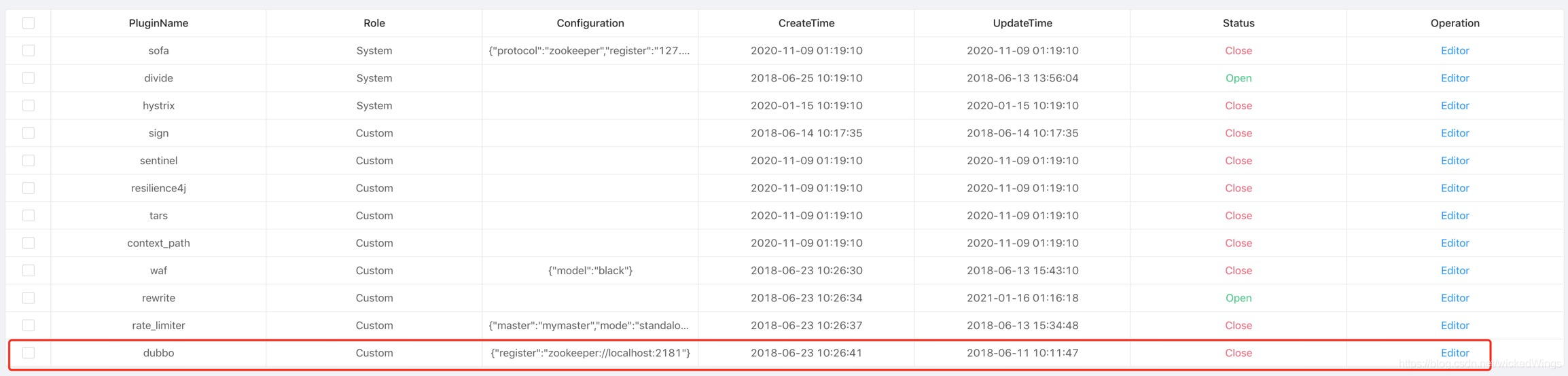Select the context_path plugin name cell
This screenshot has width=1568, height=376.
158,243
